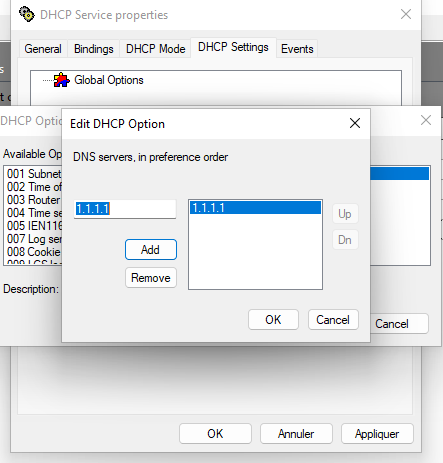Click the Appliquer button
Image resolution: width=443 pixels, height=463 pixels.
pyautogui.click(x=377, y=434)
